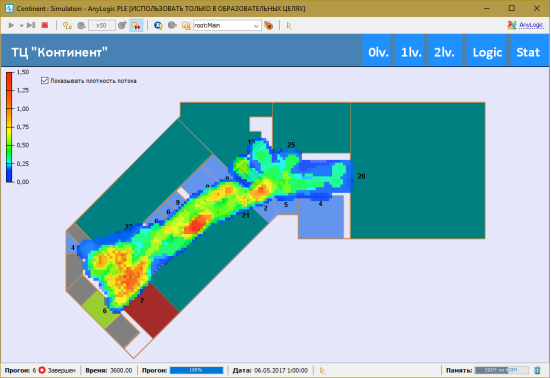Image resolution: width=551 pixels, height=378 pixels.
Task: Click the slow down simulation icon
Action: pyautogui.click(x=81, y=25)
